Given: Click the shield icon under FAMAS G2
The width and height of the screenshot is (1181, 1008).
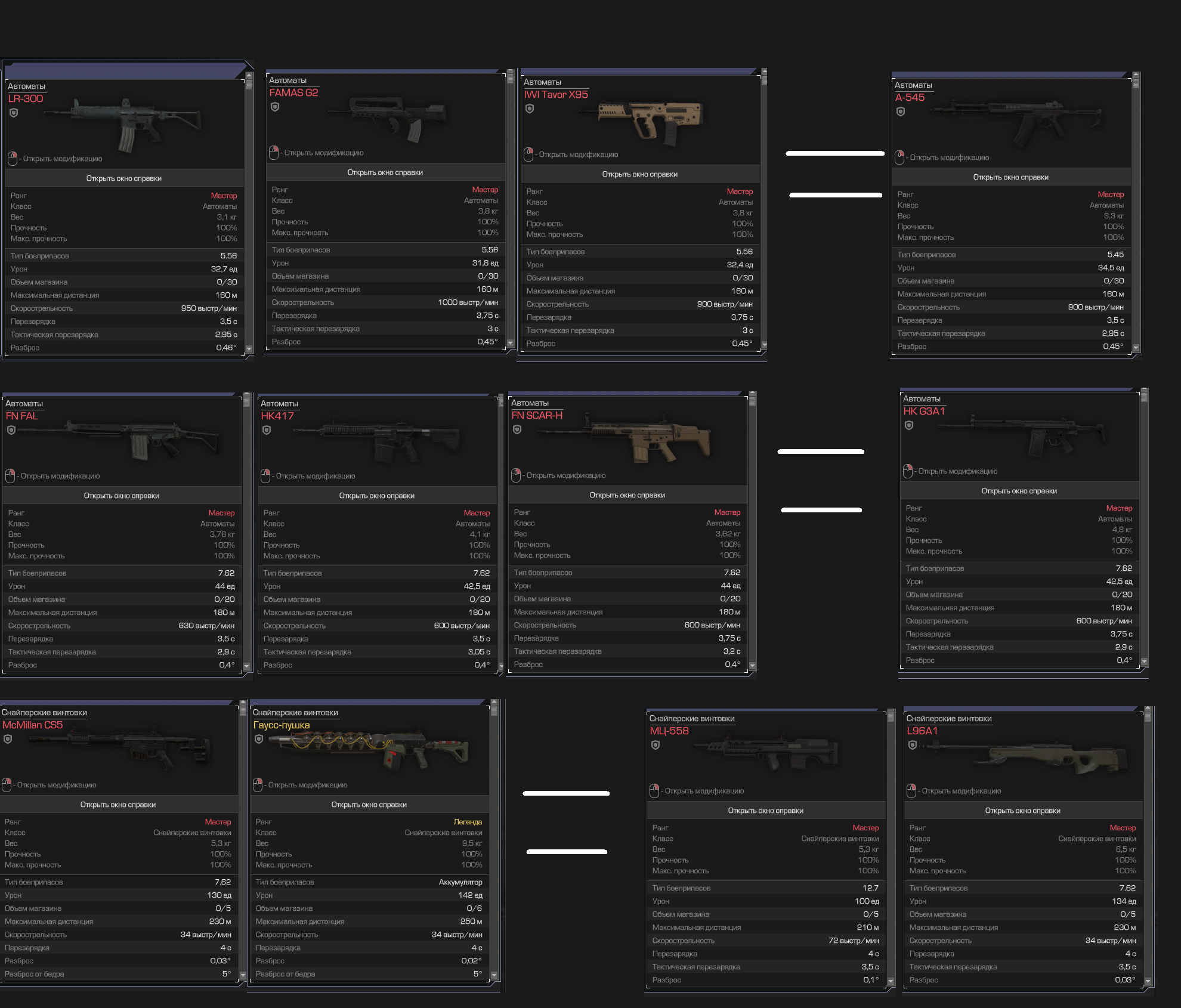Looking at the screenshot, I should [275, 107].
